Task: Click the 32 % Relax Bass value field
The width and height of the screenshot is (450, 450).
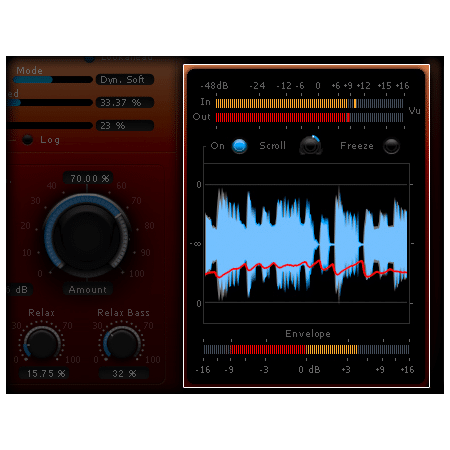Action: point(124,373)
